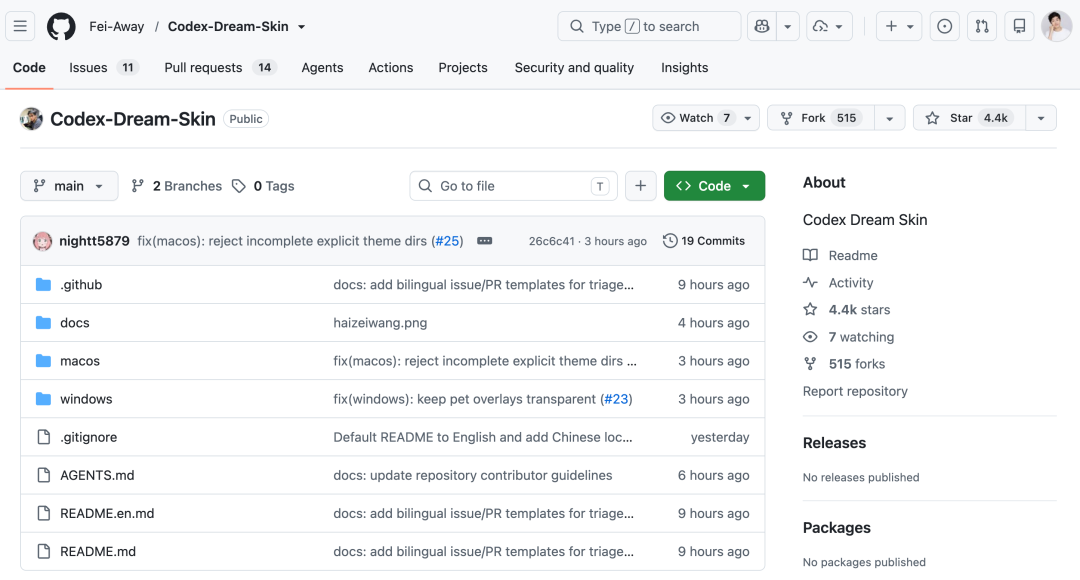
Task: Expand commit message ellipsis button
Action: pyautogui.click(x=484, y=241)
